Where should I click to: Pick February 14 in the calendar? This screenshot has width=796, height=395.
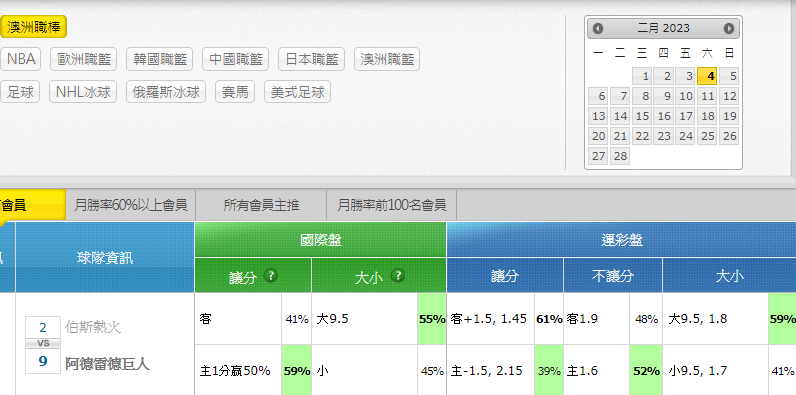tap(620, 116)
